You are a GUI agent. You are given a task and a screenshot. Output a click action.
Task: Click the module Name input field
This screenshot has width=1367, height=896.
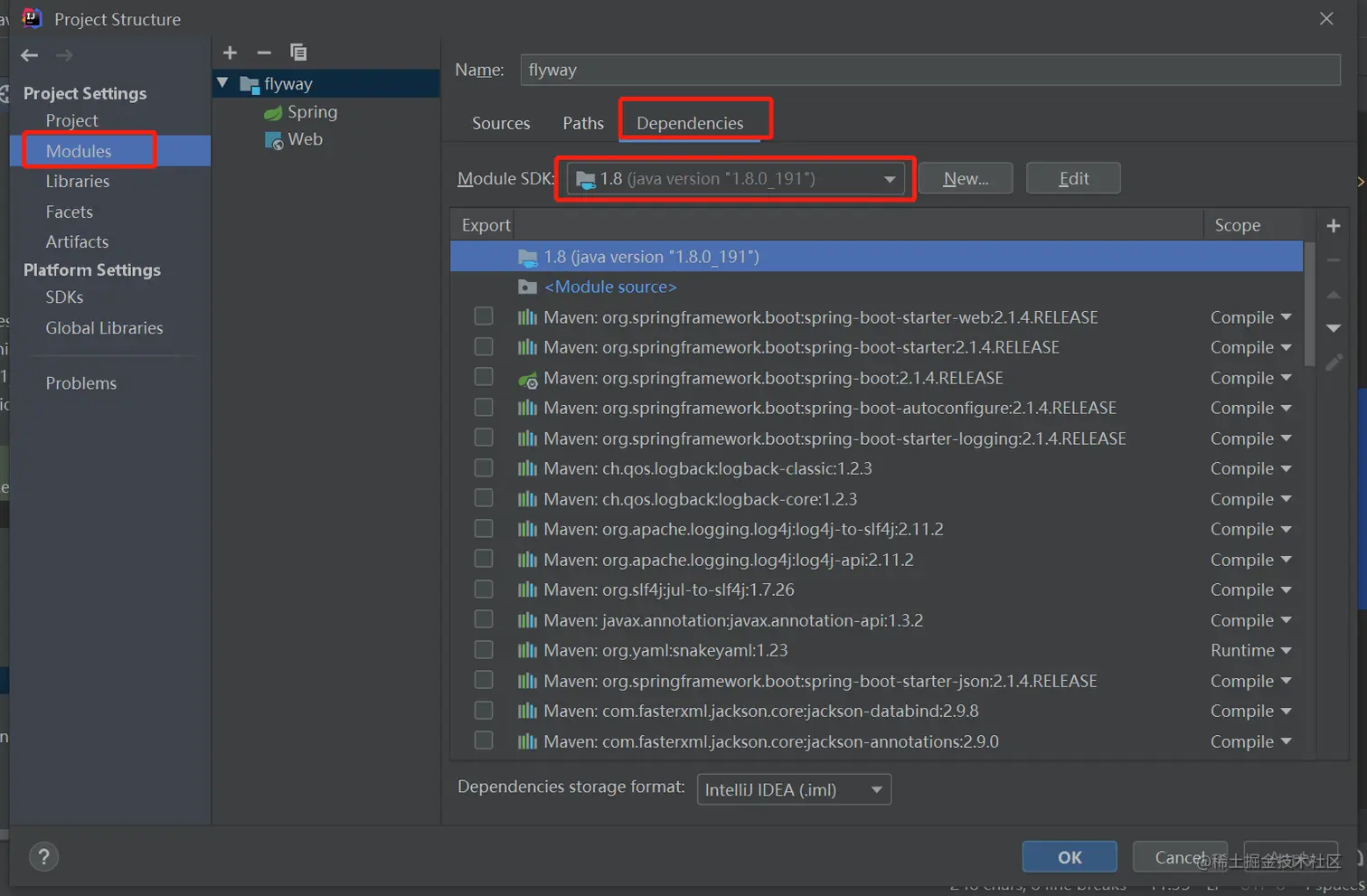tap(930, 70)
